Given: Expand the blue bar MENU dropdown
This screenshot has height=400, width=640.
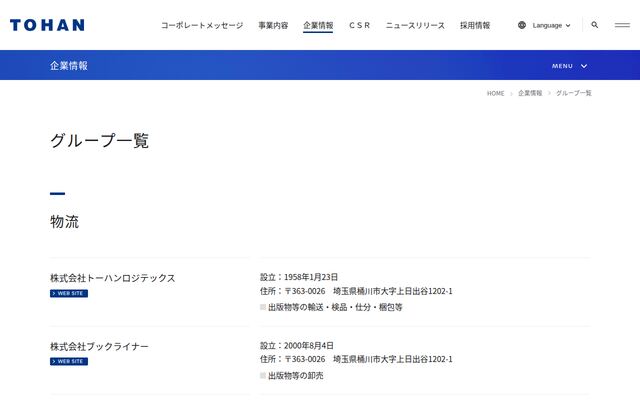Looking at the screenshot, I should click(569, 66).
